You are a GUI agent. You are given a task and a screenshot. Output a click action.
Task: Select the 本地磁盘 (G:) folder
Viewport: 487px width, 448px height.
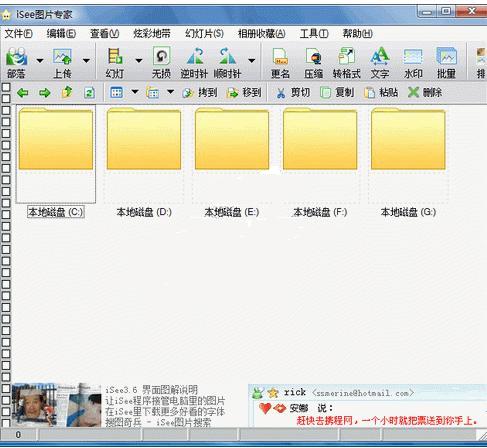[x=408, y=162]
